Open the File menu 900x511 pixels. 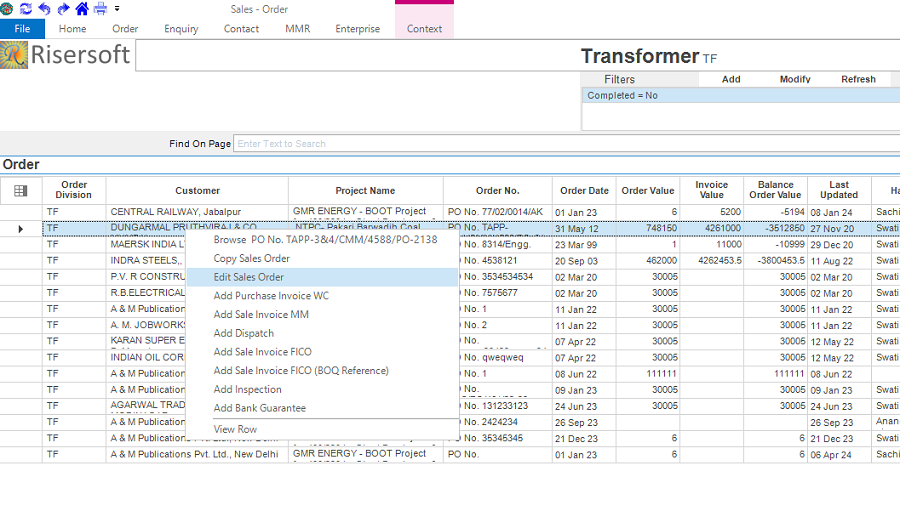click(22, 29)
